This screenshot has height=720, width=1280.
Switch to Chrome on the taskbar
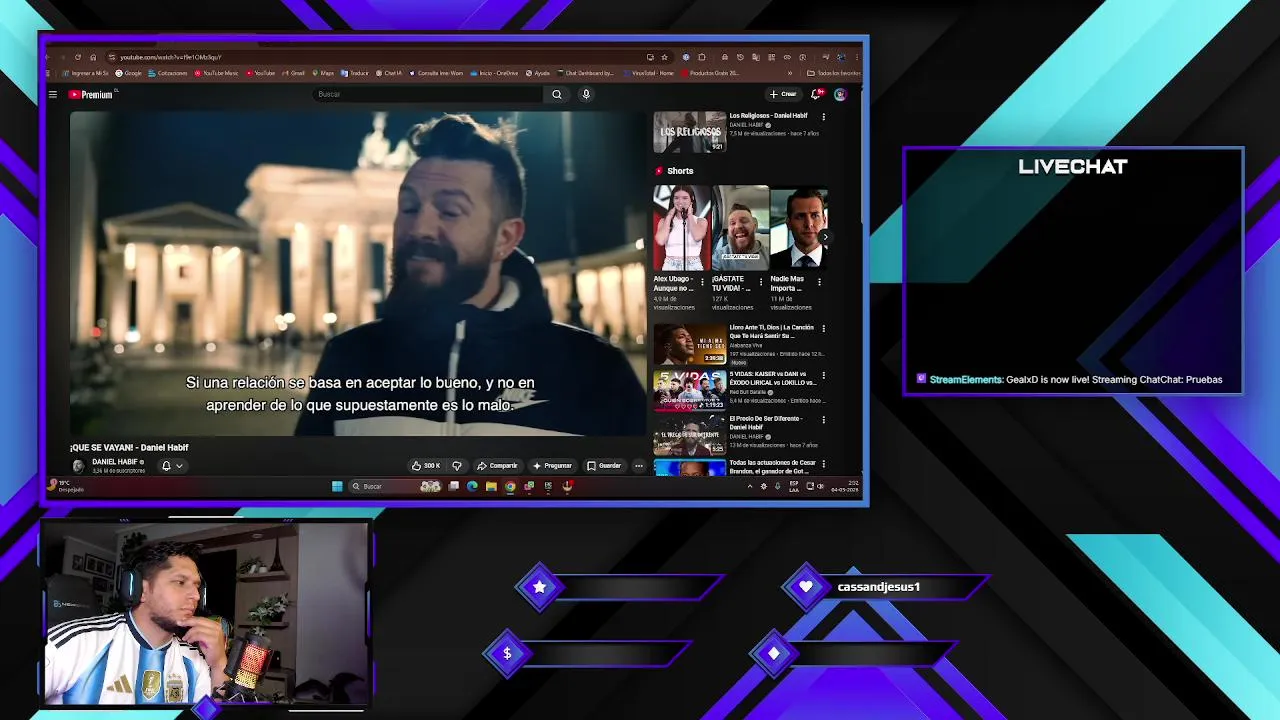tap(510, 487)
